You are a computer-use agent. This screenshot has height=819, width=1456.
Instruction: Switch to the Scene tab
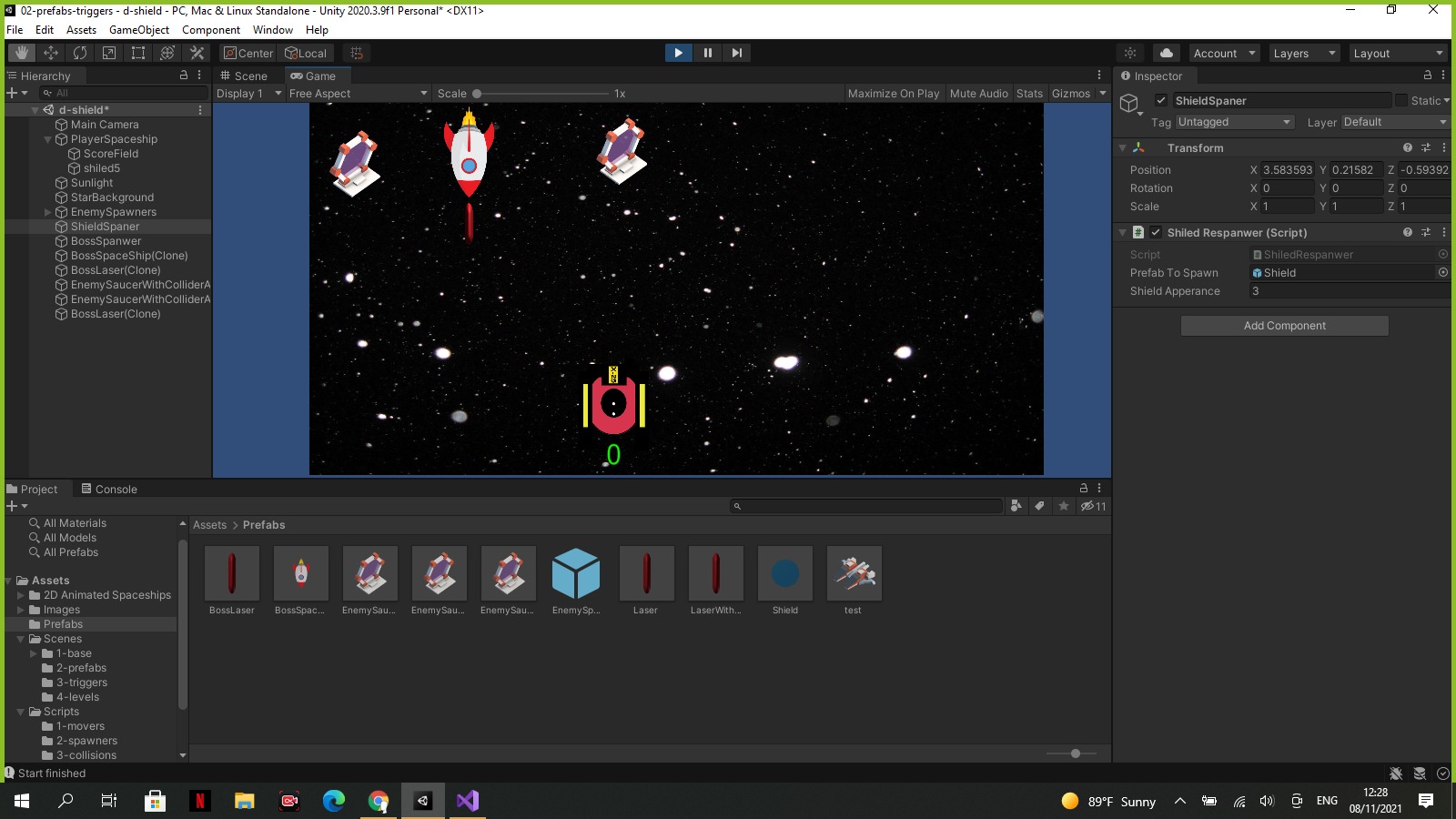click(x=244, y=76)
